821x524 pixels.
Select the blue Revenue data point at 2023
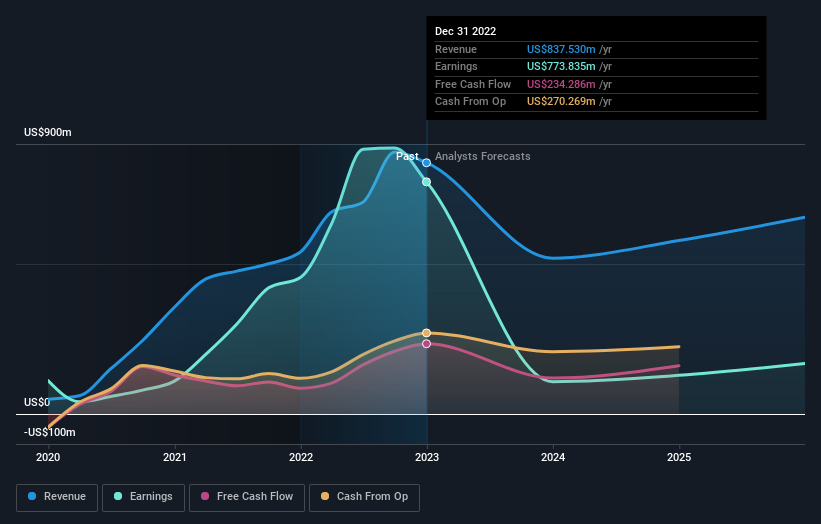click(427, 163)
